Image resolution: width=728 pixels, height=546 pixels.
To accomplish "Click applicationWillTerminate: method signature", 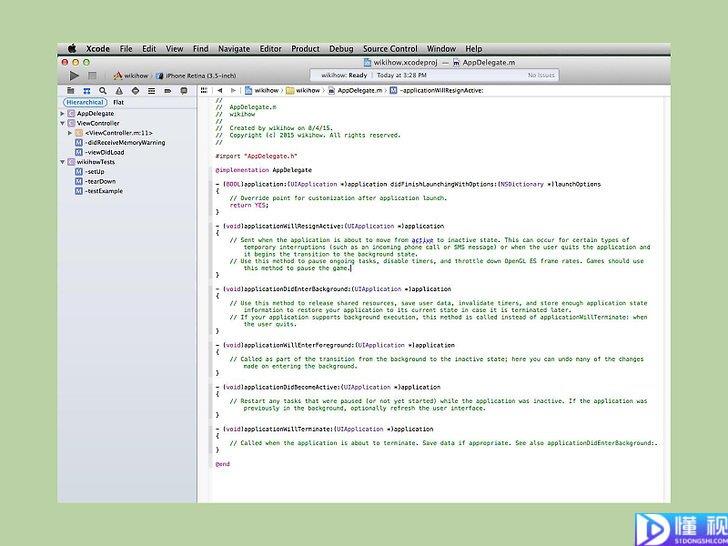I will pyautogui.click(x=325, y=429).
